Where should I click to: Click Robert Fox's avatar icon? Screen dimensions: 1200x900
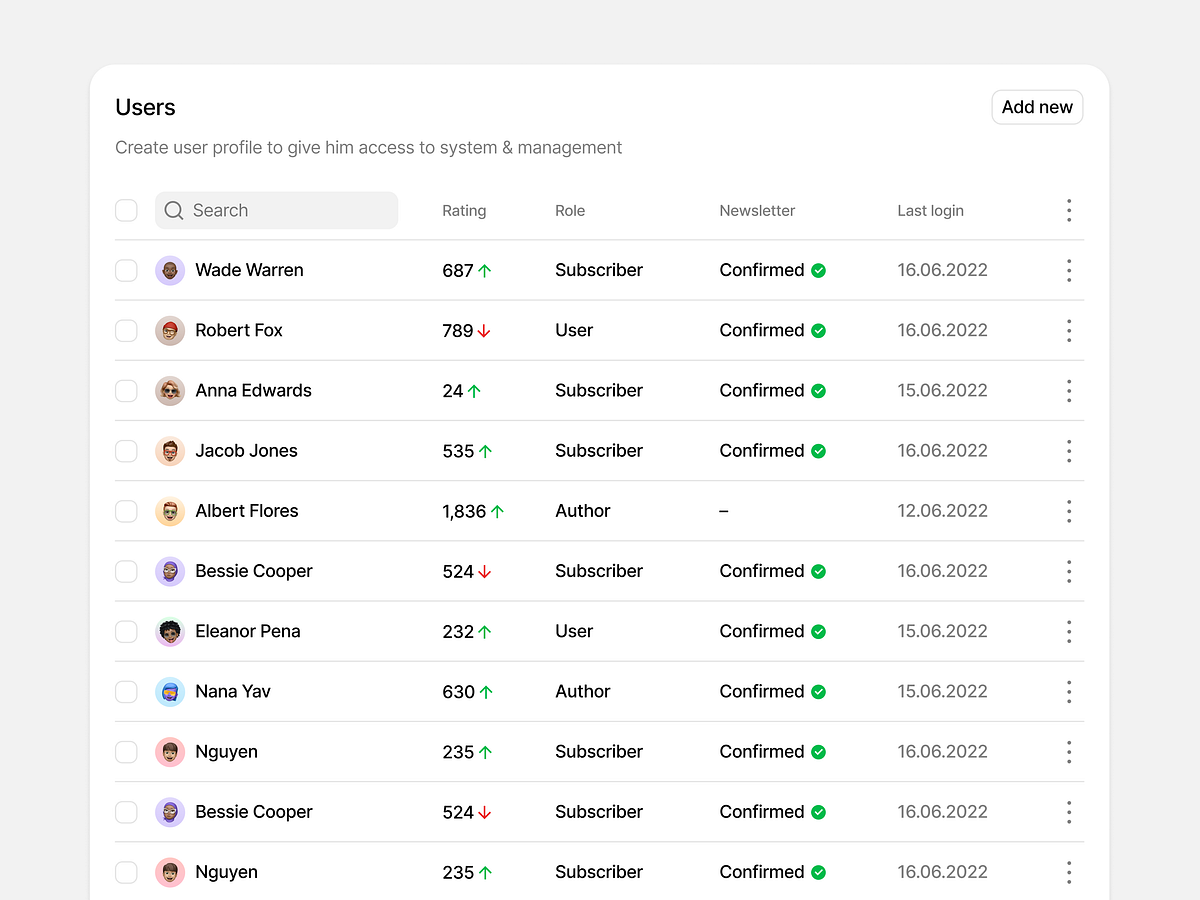tap(170, 331)
